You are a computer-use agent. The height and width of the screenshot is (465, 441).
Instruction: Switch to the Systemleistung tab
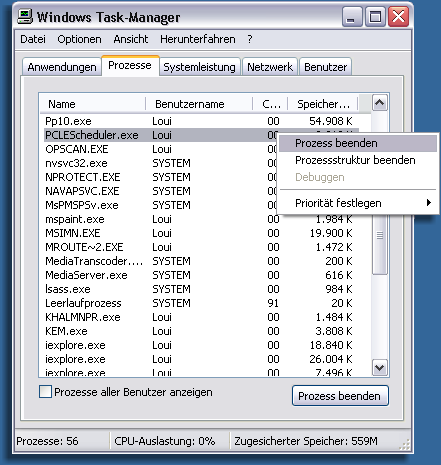[199, 67]
